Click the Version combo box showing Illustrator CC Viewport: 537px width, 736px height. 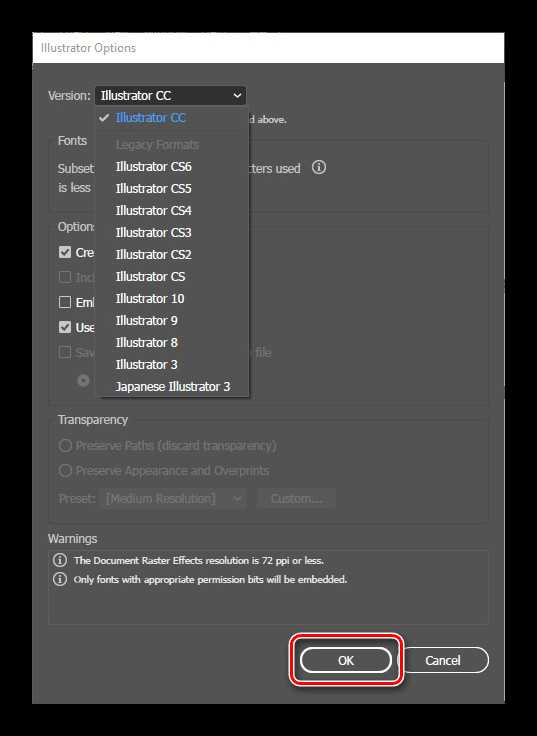[170, 95]
